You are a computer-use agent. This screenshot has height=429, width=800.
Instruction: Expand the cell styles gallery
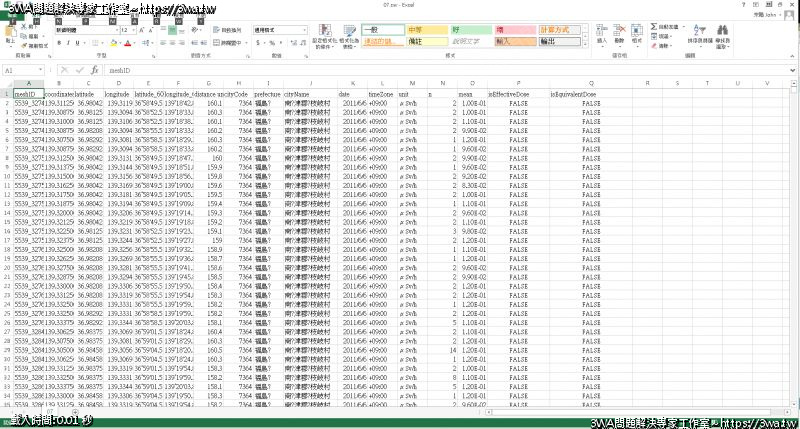pyautogui.click(x=585, y=44)
